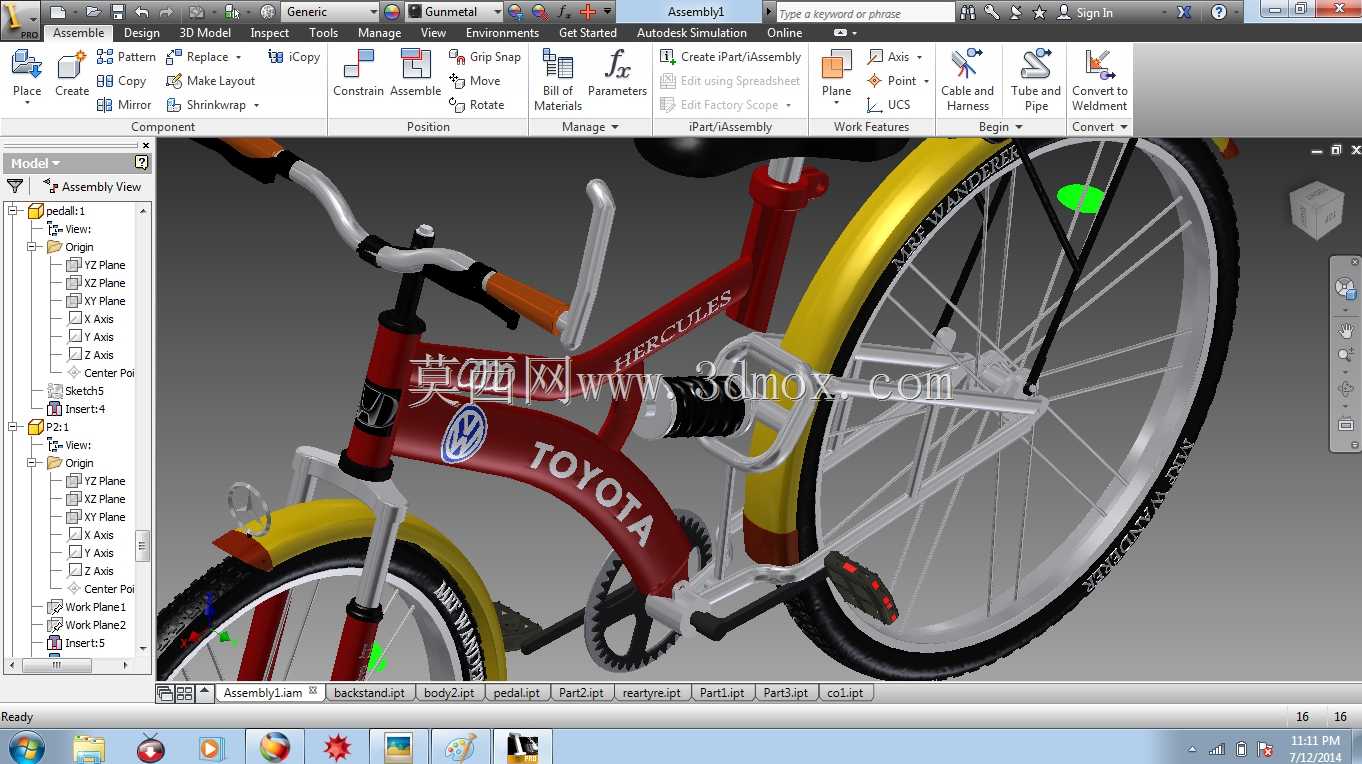Switch to the pedal.ipt document tab
This screenshot has height=764, width=1362.
516,692
